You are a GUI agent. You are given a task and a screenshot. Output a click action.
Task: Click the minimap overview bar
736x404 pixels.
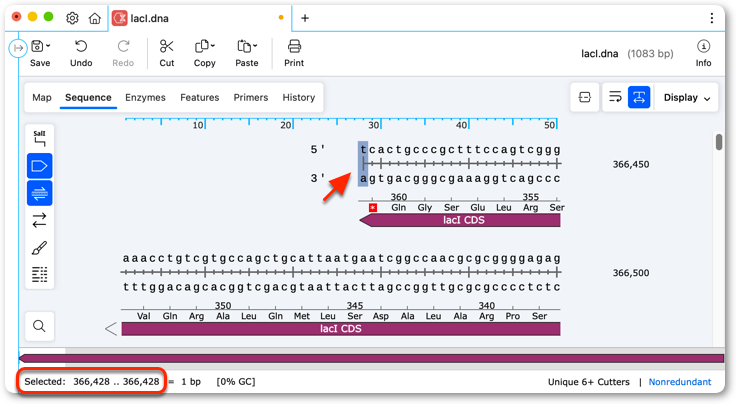tap(371, 358)
